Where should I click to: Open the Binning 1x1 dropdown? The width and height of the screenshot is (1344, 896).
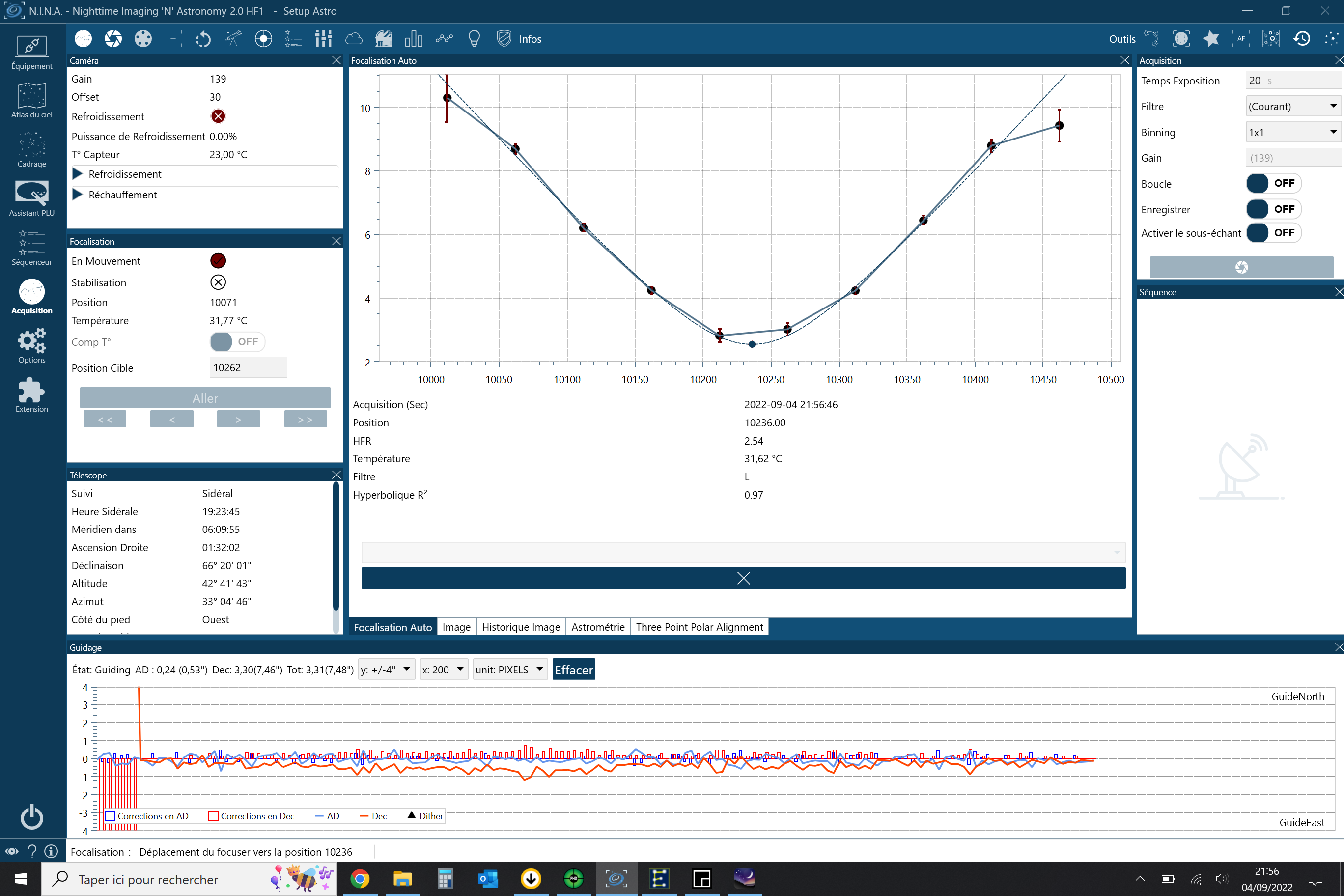(1292, 133)
